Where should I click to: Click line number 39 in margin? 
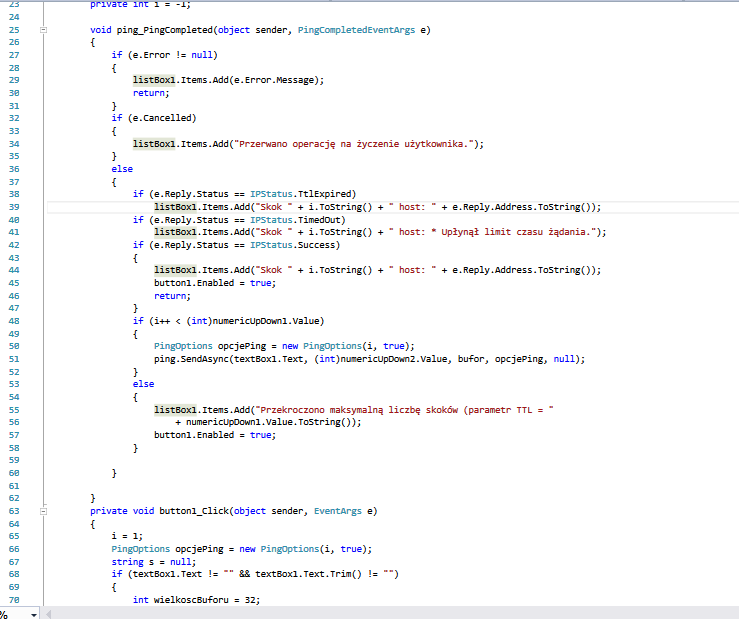point(14,207)
